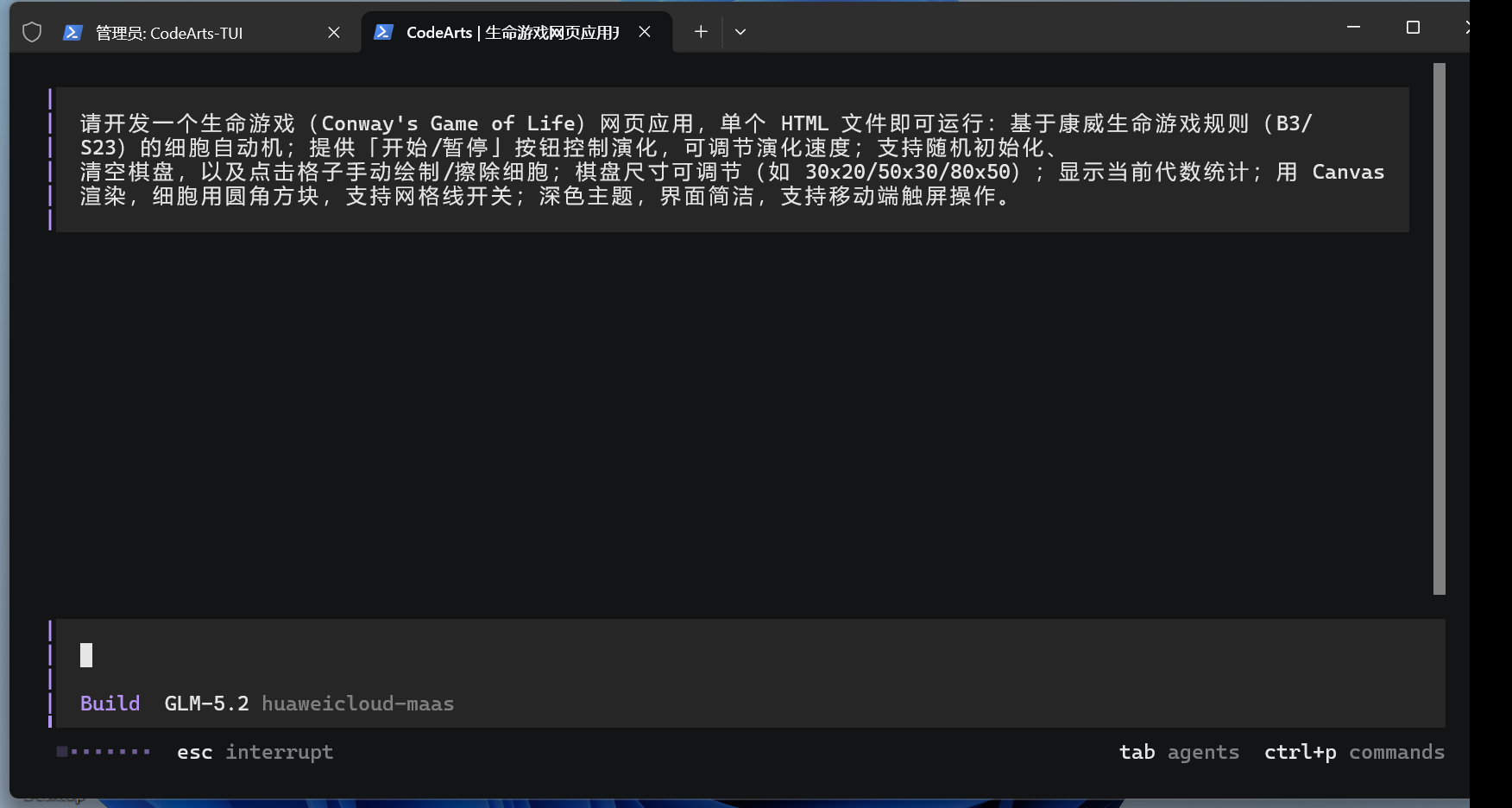Expand the new tab profile dropdown
The height and width of the screenshot is (808, 1512).
pyautogui.click(x=740, y=32)
